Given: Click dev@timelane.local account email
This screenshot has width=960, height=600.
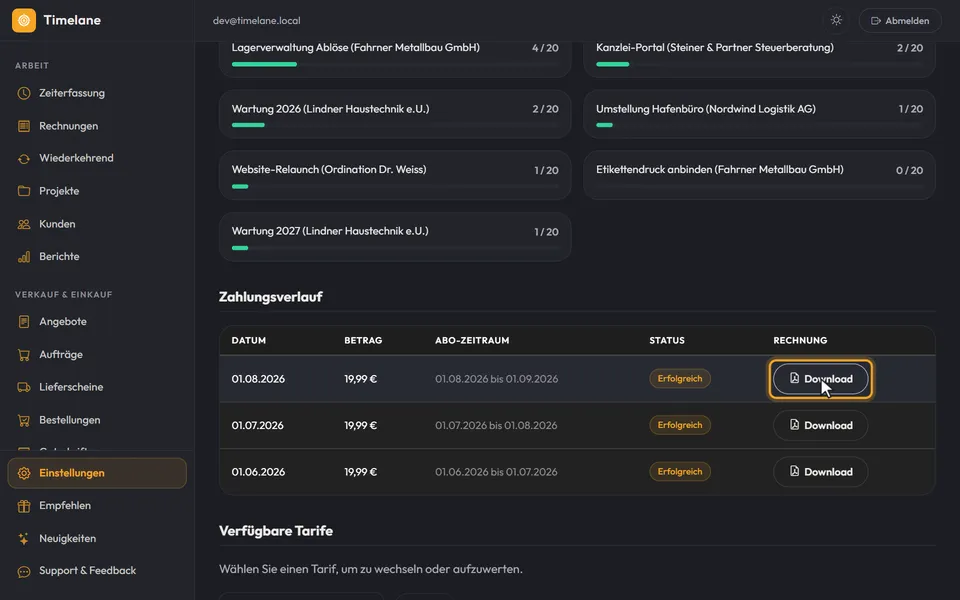Looking at the screenshot, I should click(257, 21).
